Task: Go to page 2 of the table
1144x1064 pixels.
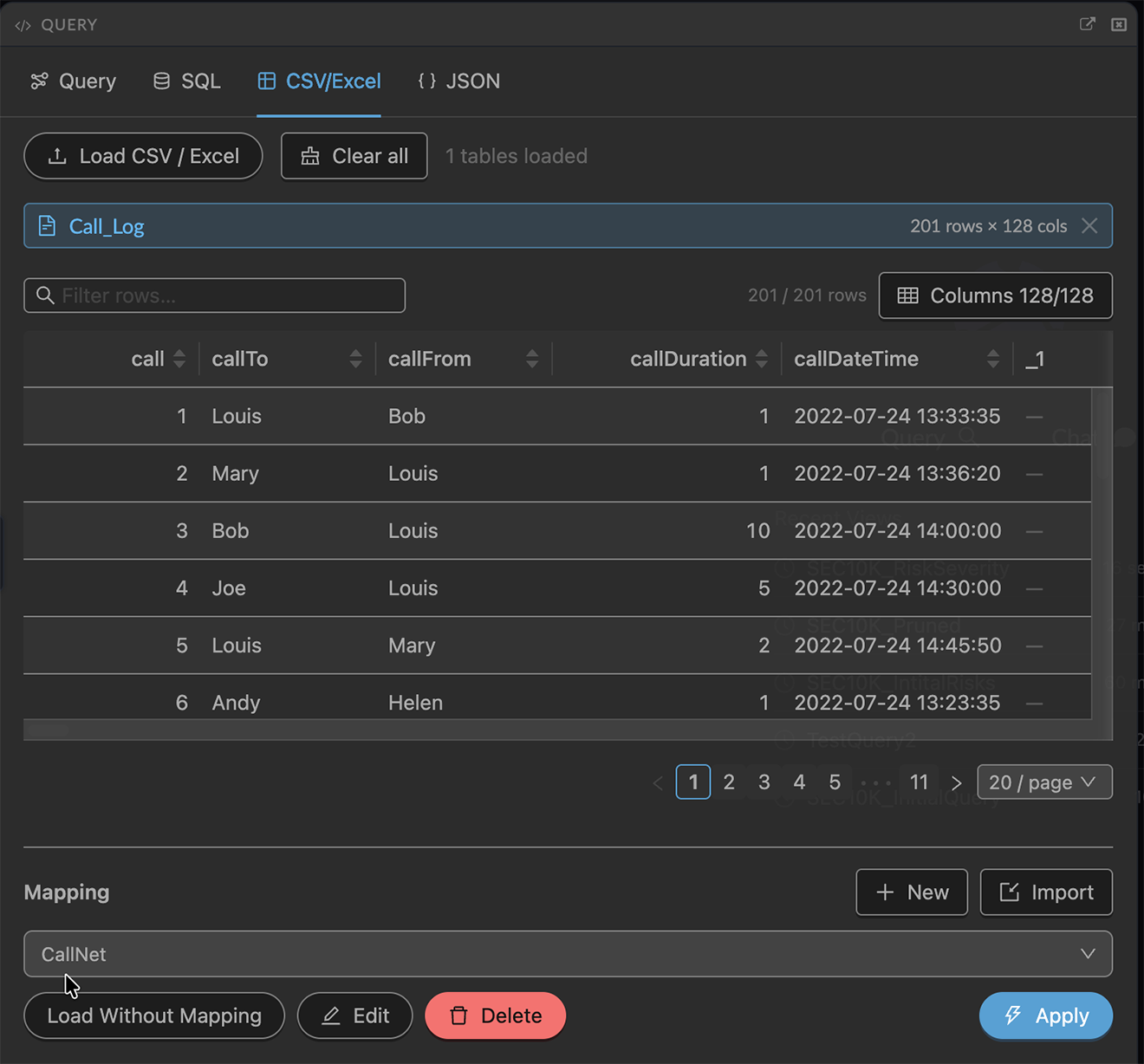Action: (x=729, y=782)
